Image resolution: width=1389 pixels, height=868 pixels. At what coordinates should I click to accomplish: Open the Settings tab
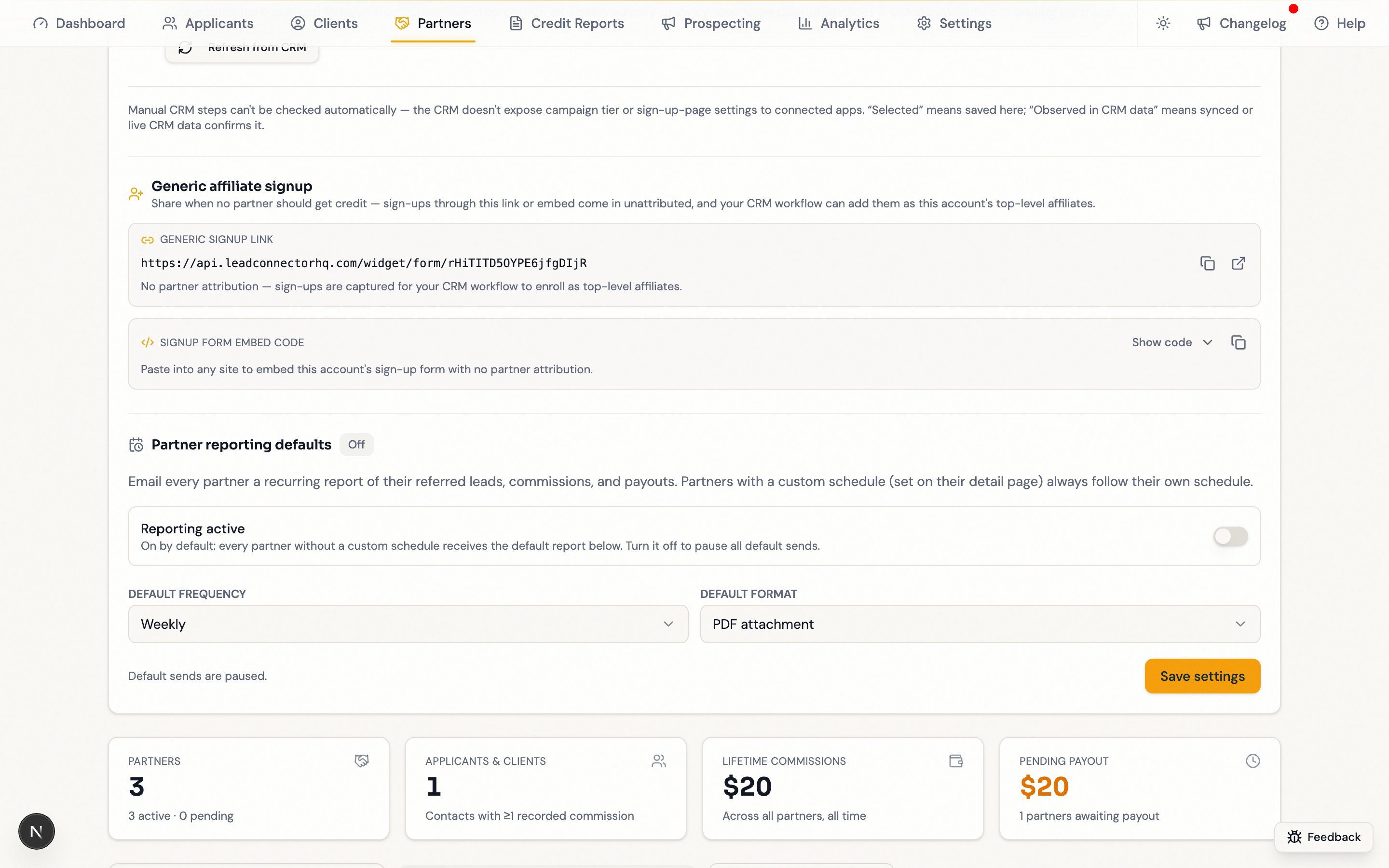(x=954, y=23)
